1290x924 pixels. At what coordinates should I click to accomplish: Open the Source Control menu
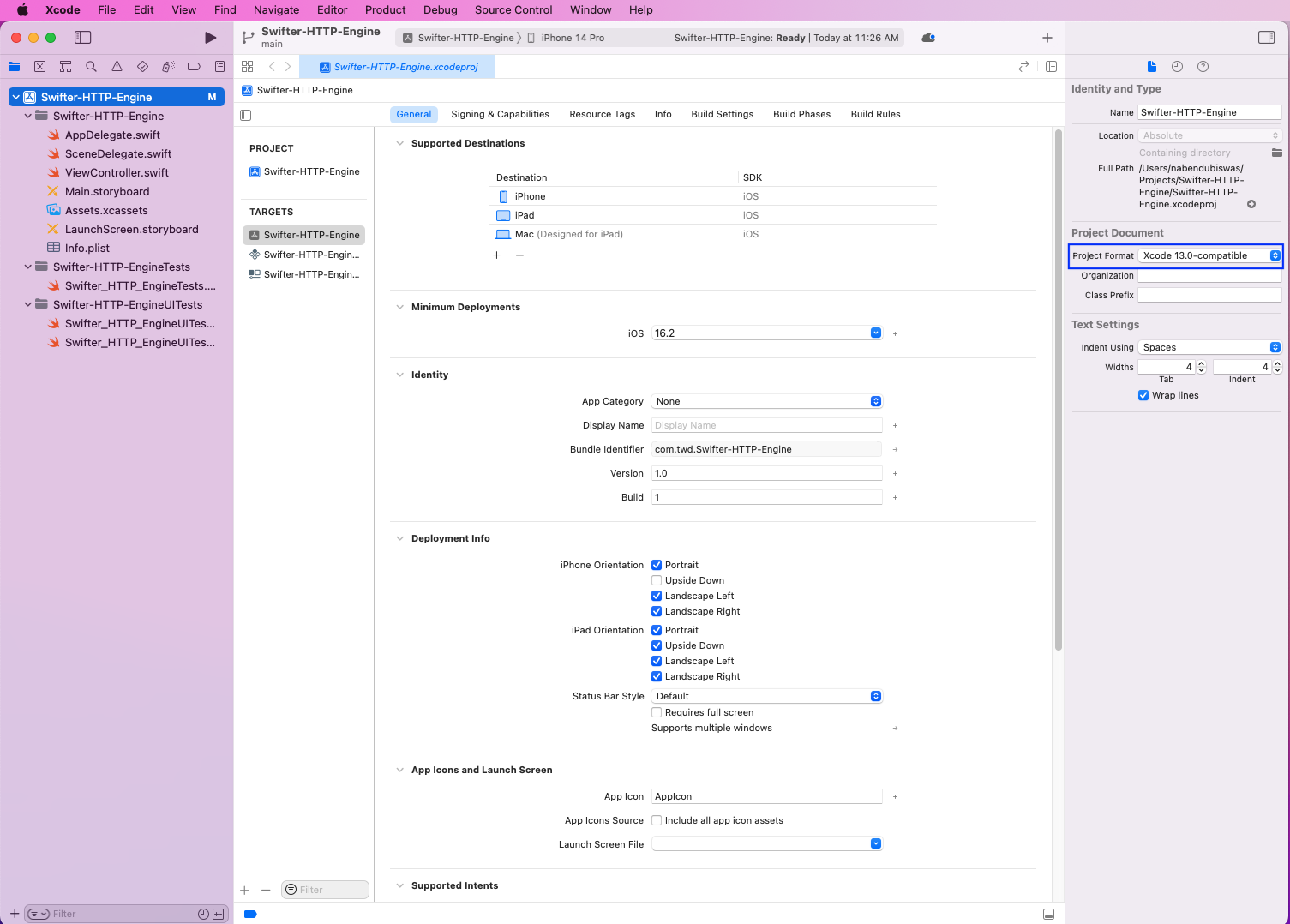513,9
